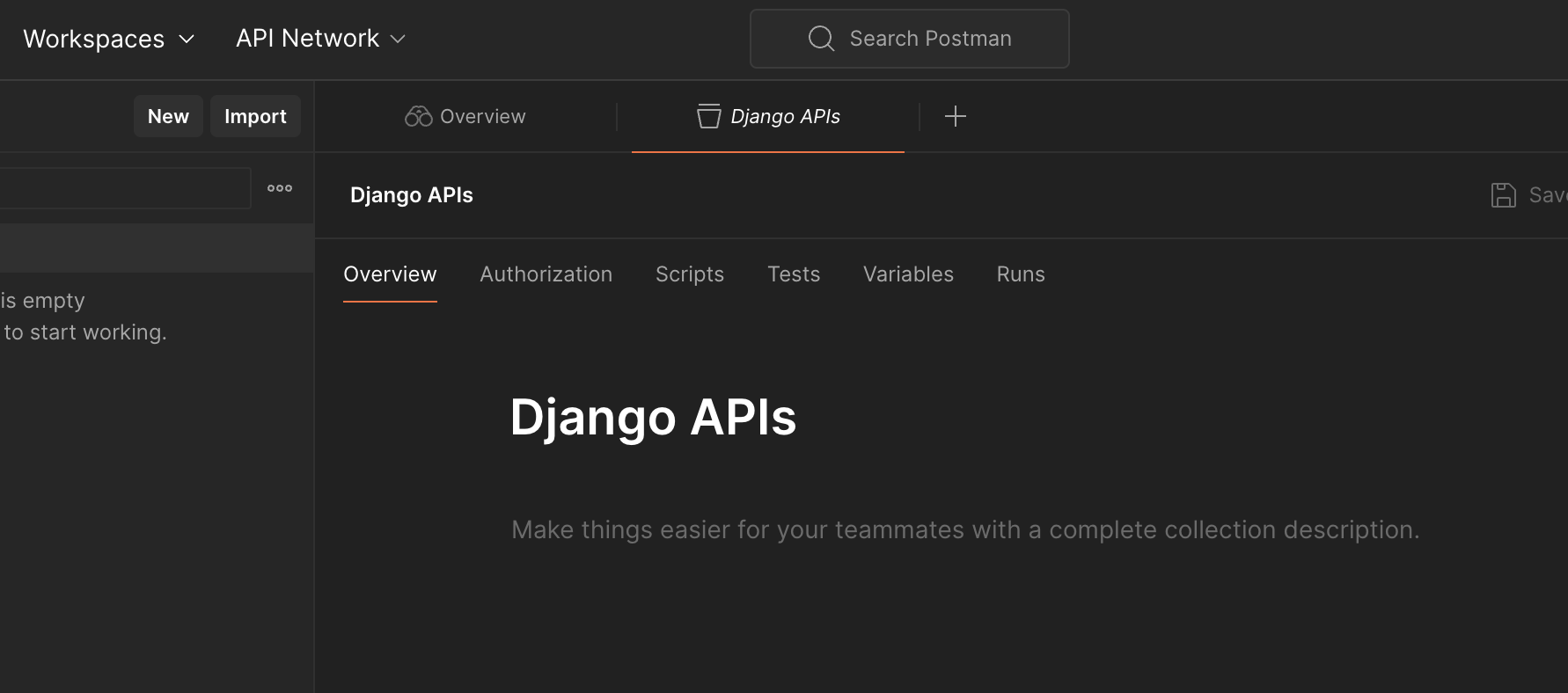Click the collection icon on Django APIs tab
Image resolution: width=1568 pixels, height=693 pixels.
tap(708, 116)
